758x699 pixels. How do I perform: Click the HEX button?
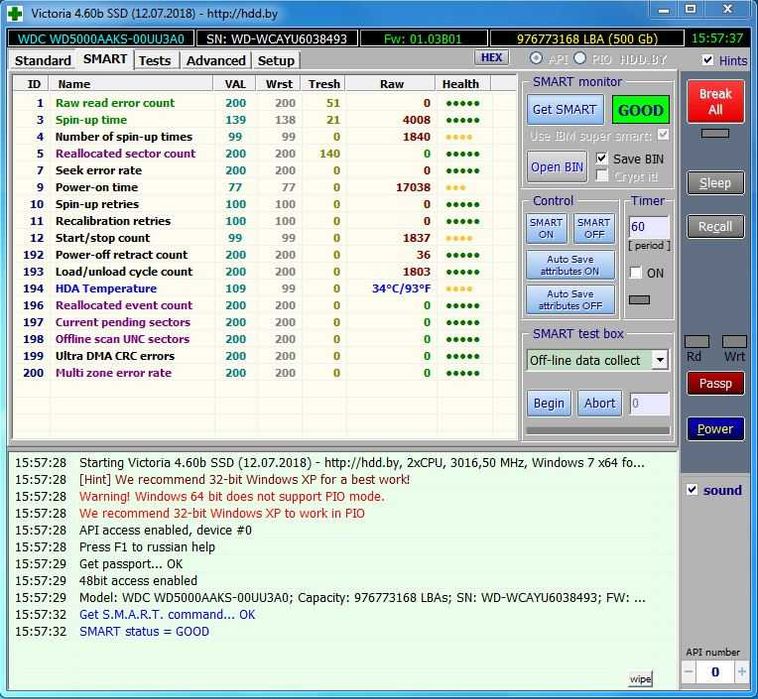tap(492, 58)
